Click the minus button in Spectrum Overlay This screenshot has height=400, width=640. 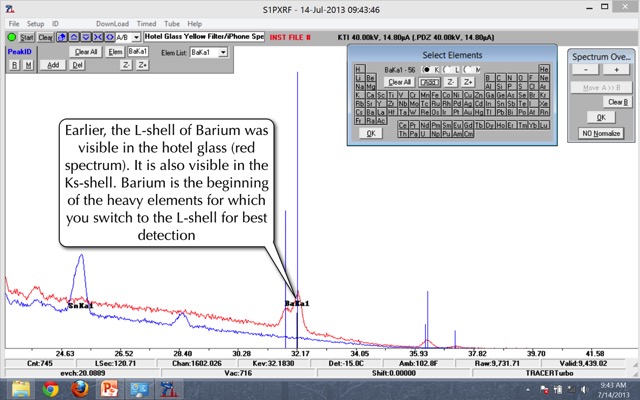586,70
